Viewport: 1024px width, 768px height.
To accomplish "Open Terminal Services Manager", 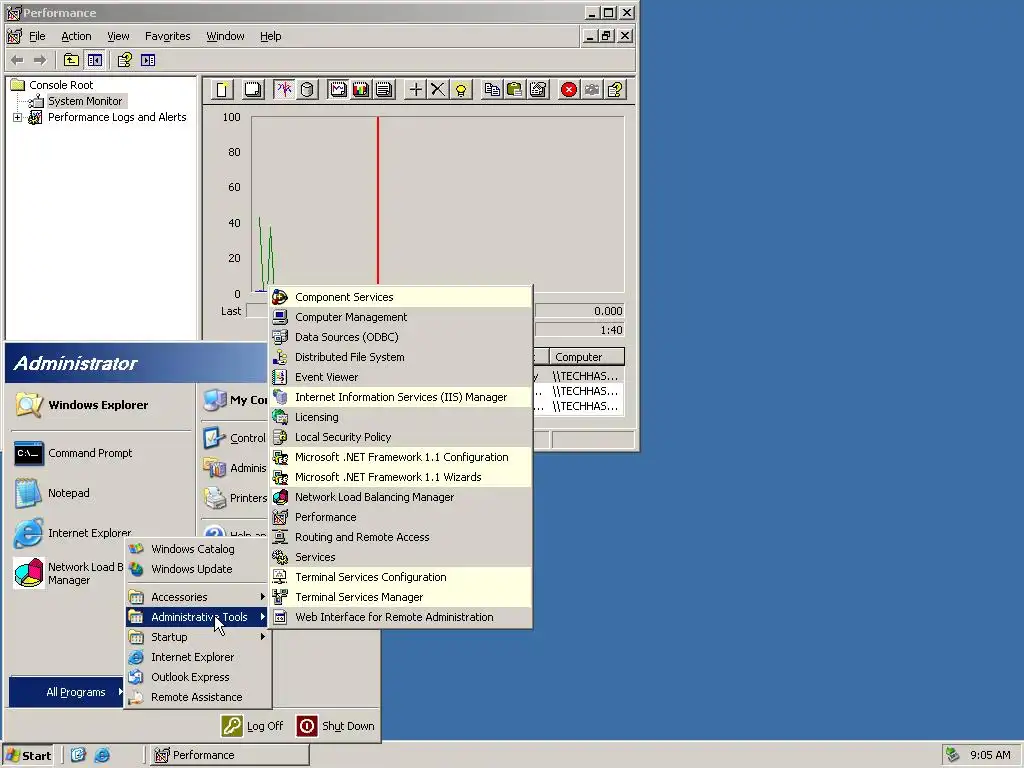I will coord(400,598).
